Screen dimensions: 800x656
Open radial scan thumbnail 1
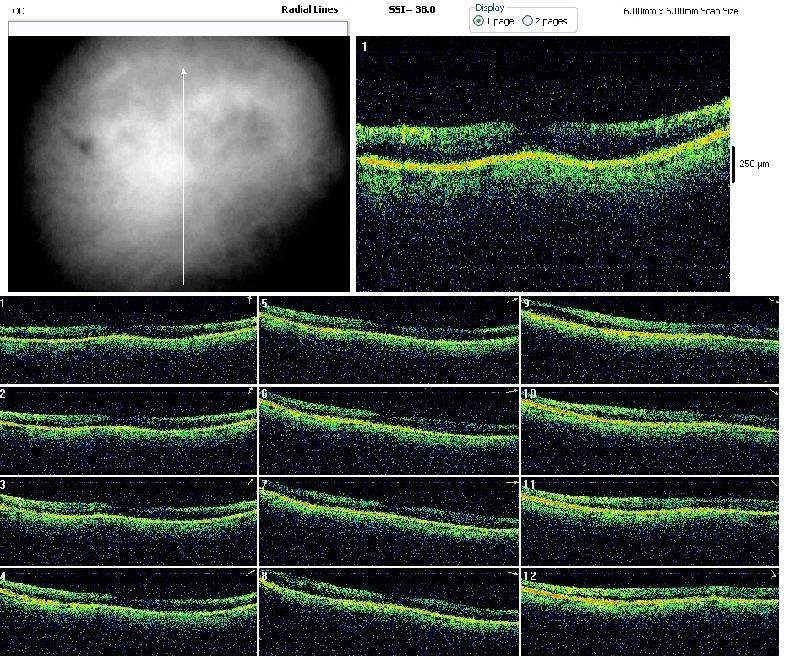pos(129,340)
